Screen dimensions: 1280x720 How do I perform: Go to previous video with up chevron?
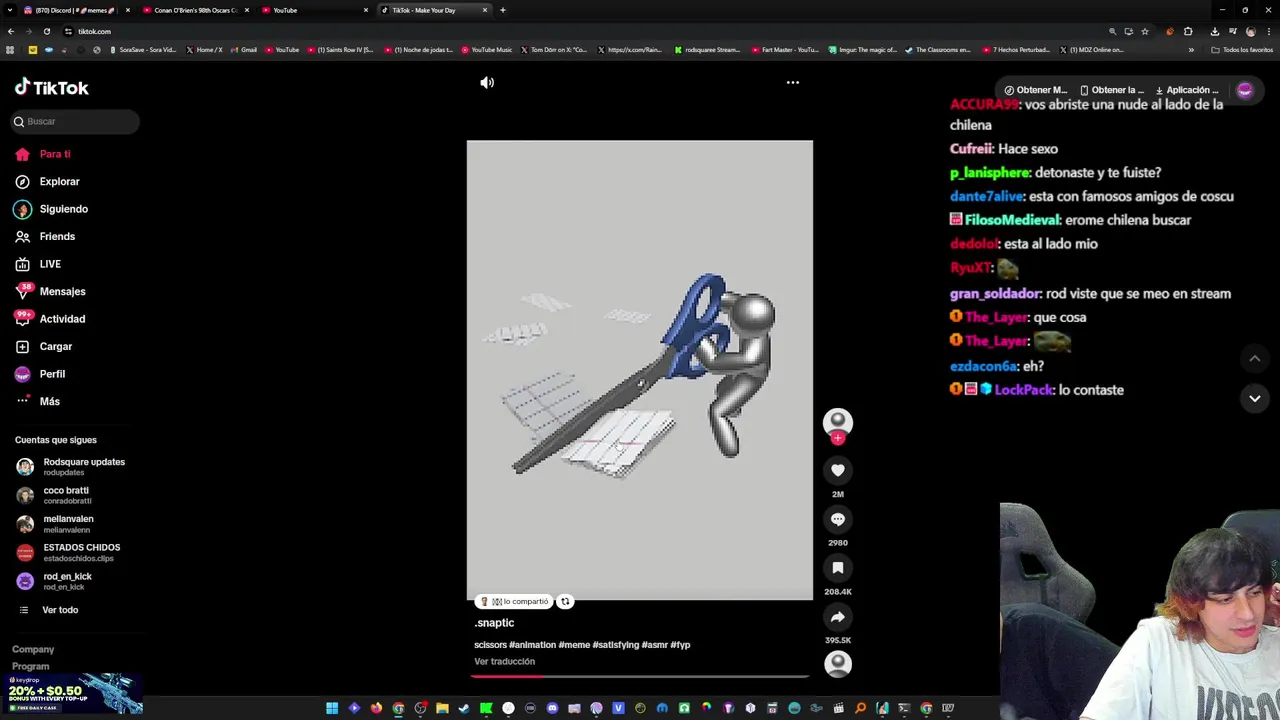coord(1254,358)
